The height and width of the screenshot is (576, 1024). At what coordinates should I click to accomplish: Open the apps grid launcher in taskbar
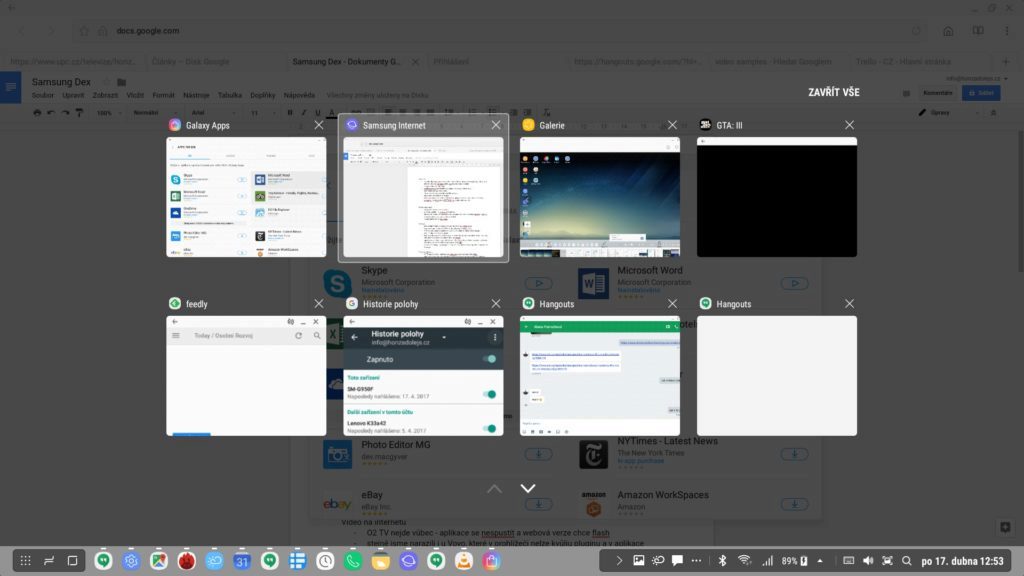tap(26, 561)
